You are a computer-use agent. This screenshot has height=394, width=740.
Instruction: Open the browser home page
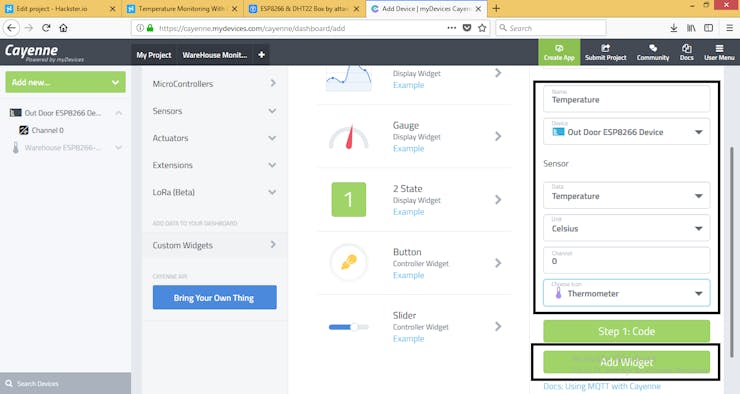point(63,28)
